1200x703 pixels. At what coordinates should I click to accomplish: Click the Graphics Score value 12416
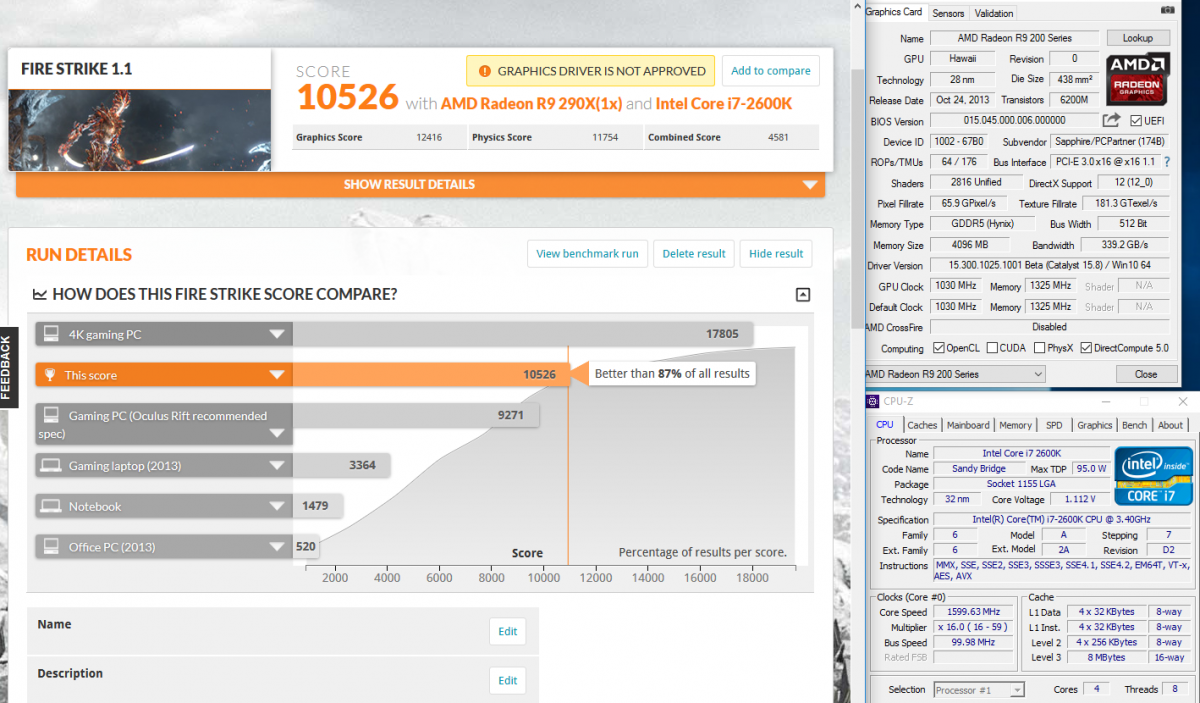(430, 137)
